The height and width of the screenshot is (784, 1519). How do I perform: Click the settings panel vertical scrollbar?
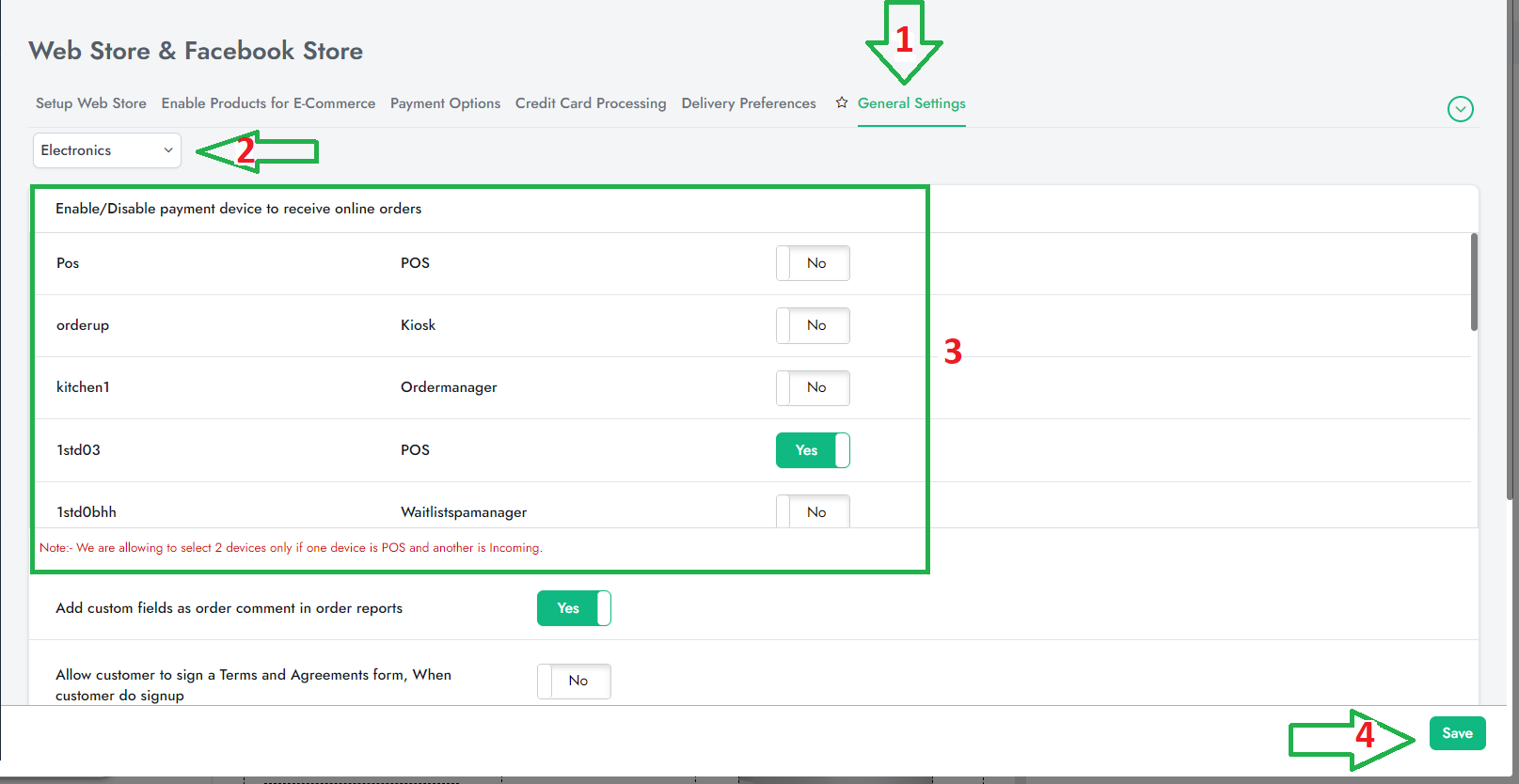1474,282
